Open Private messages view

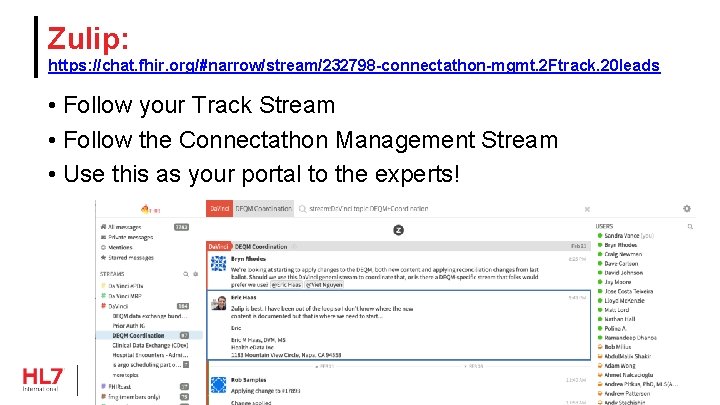[130, 237]
